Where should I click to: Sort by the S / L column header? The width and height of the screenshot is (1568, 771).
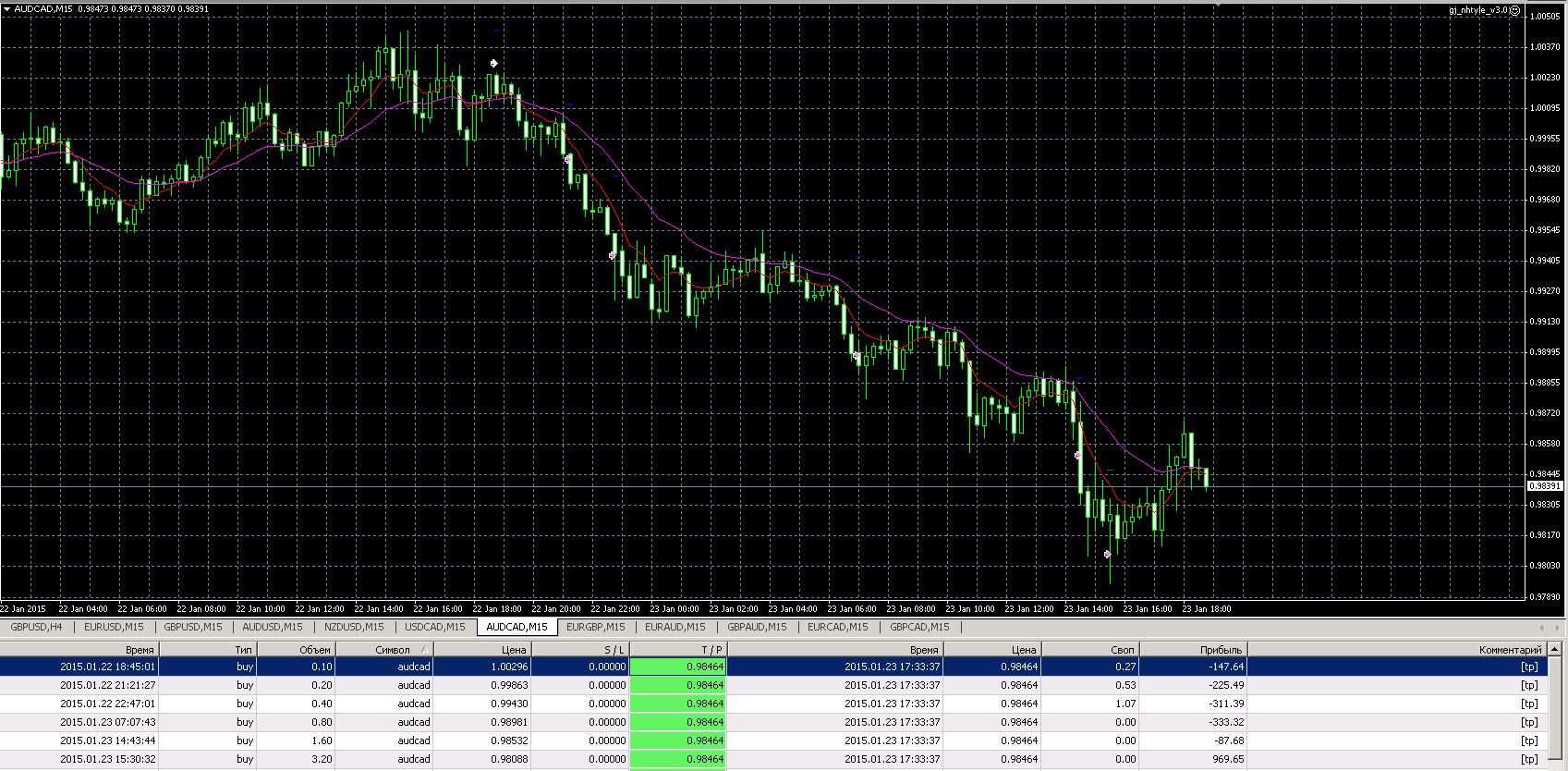tap(579, 650)
